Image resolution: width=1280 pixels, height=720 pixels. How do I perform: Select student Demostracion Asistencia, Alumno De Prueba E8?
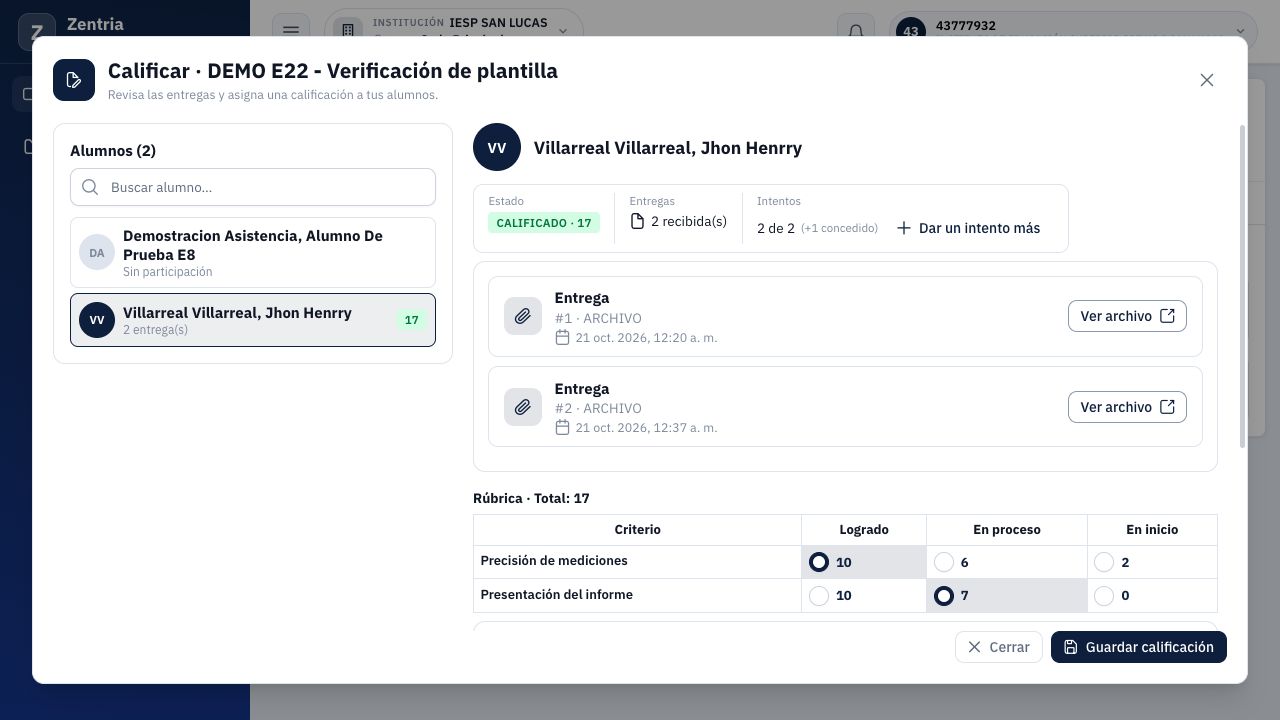coord(253,253)
